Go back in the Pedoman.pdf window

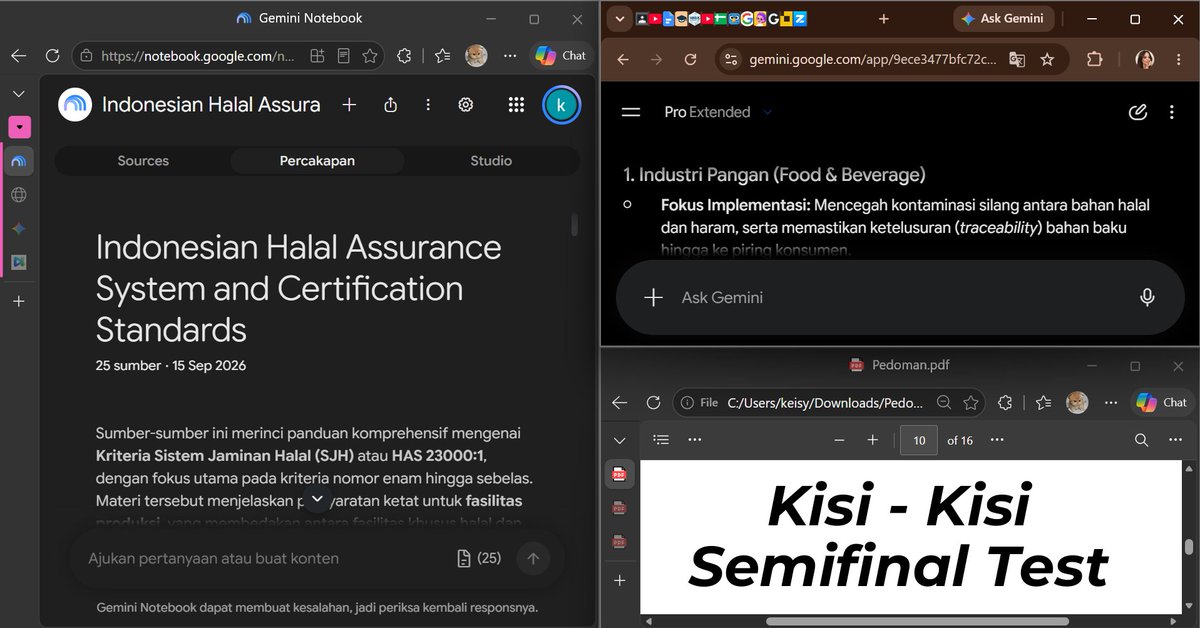click(x=619, y=403)
